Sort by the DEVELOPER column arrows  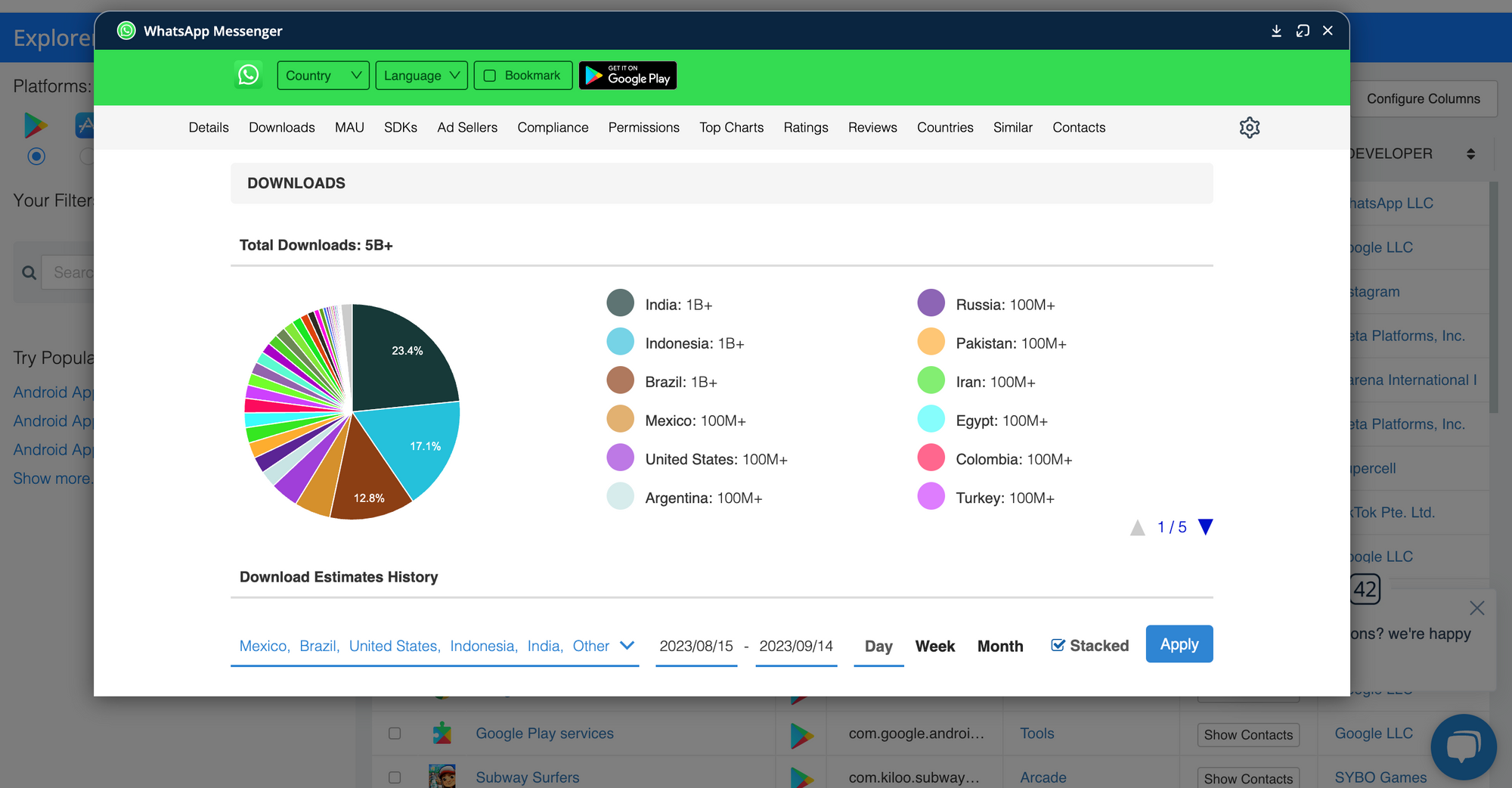tap(1470, 154)
